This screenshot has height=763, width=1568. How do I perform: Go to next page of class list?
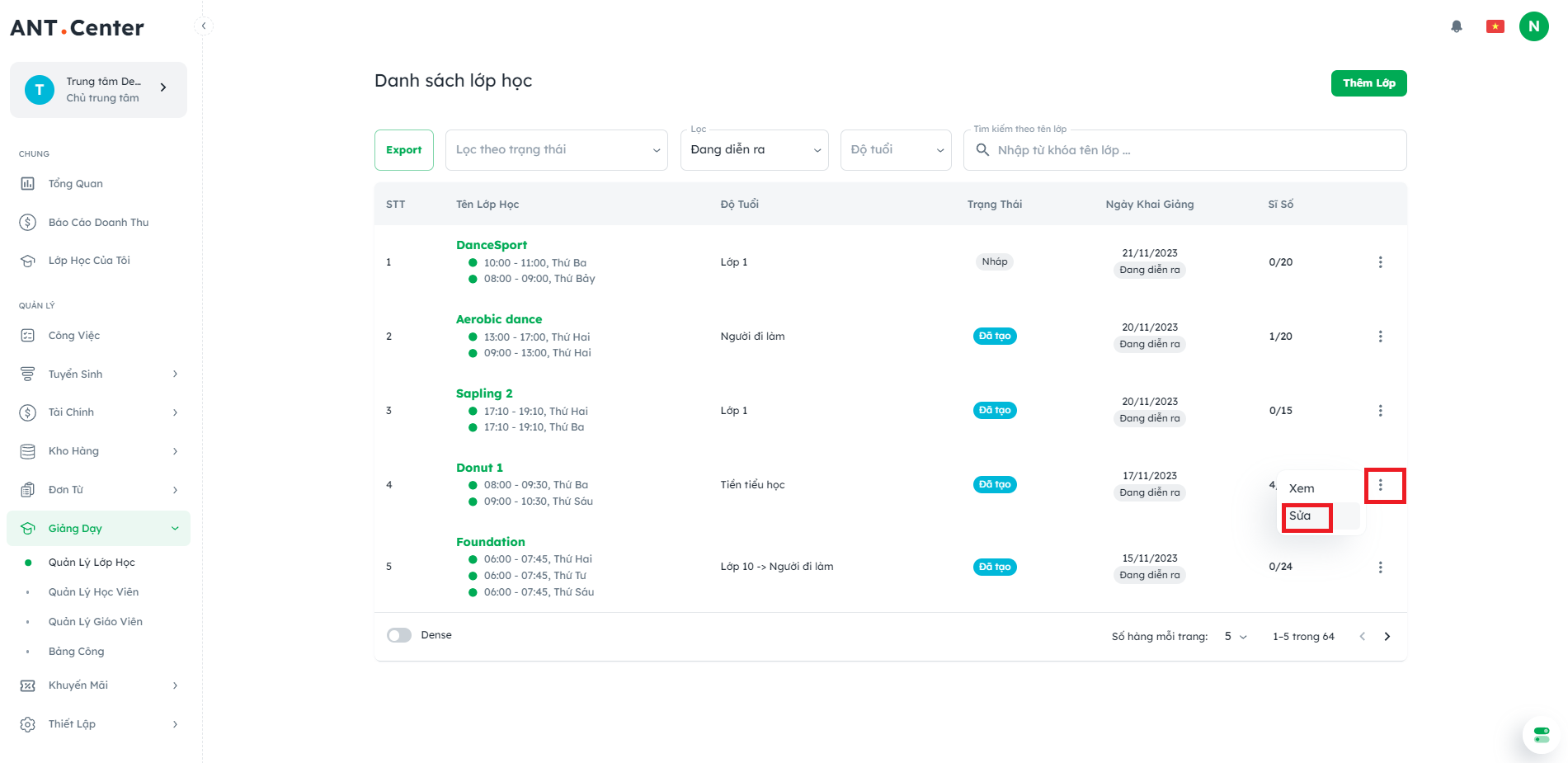[x=1387, y=636]
